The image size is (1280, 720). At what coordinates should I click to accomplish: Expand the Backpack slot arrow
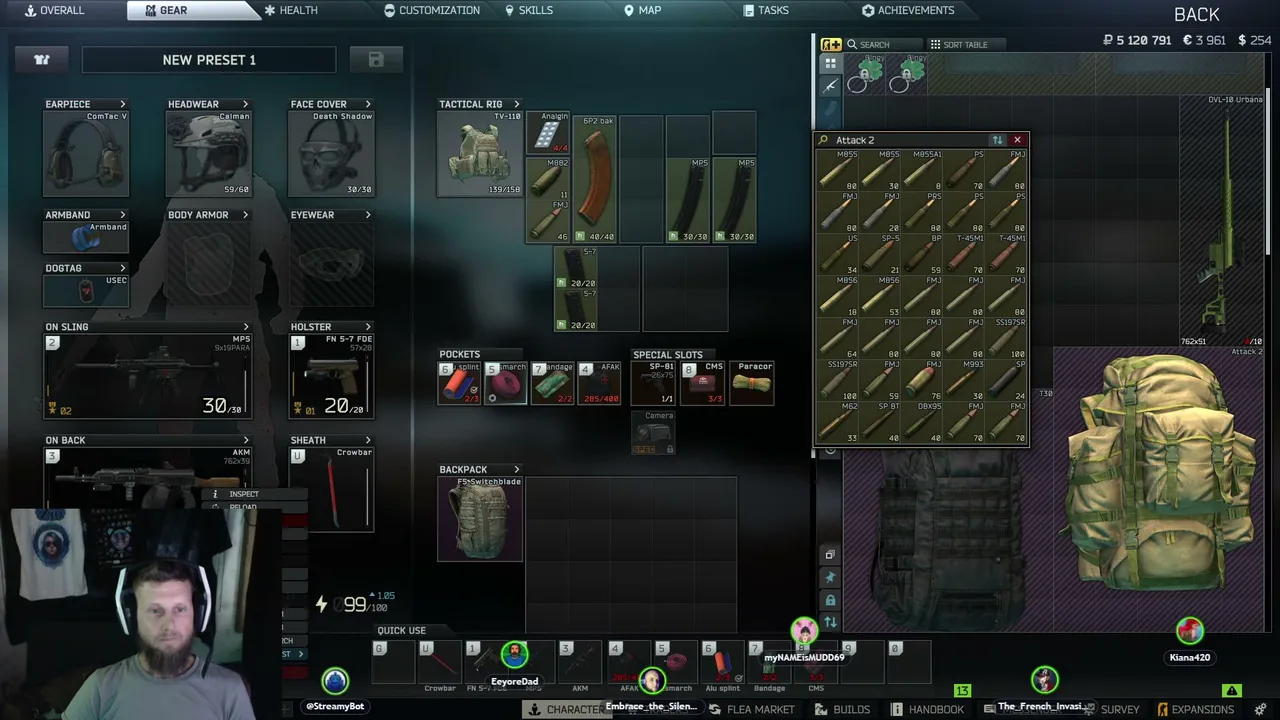coord(517,469)
